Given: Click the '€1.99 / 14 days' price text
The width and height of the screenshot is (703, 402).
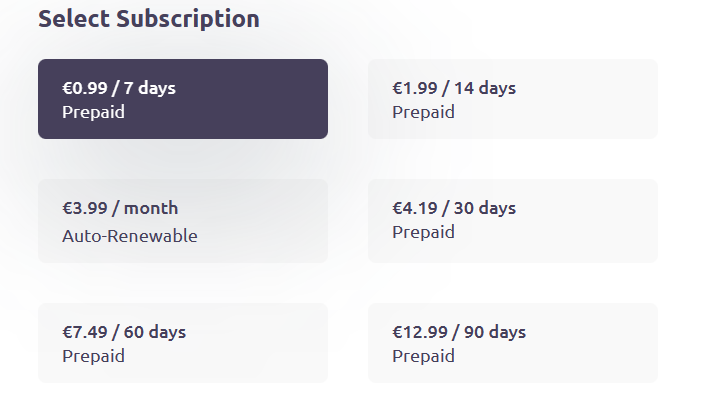Looking at the screenshot, I should pyautogui.click(x=454, y=88).
